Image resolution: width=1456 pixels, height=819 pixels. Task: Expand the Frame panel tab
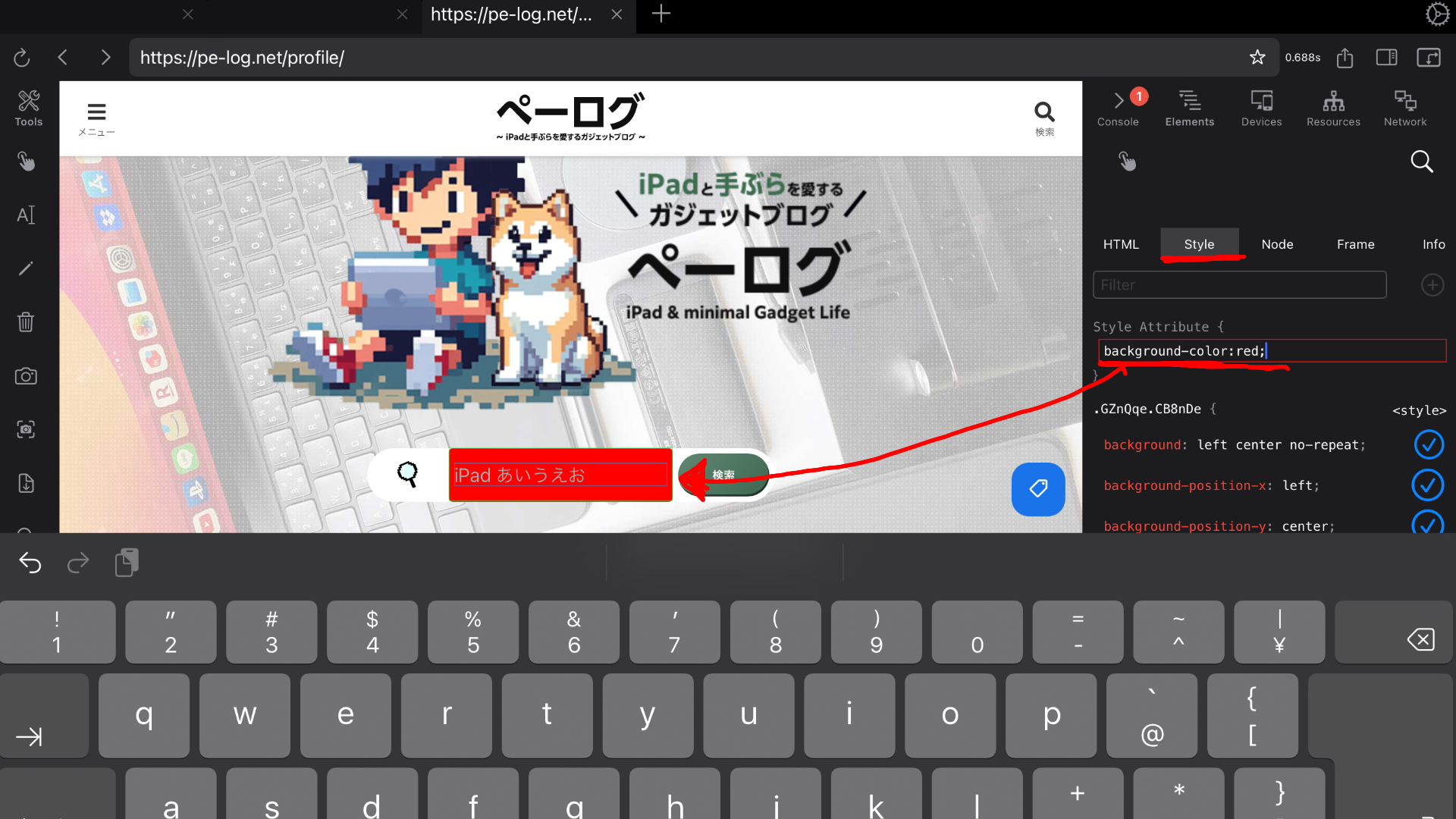[x=1355, y=244]
